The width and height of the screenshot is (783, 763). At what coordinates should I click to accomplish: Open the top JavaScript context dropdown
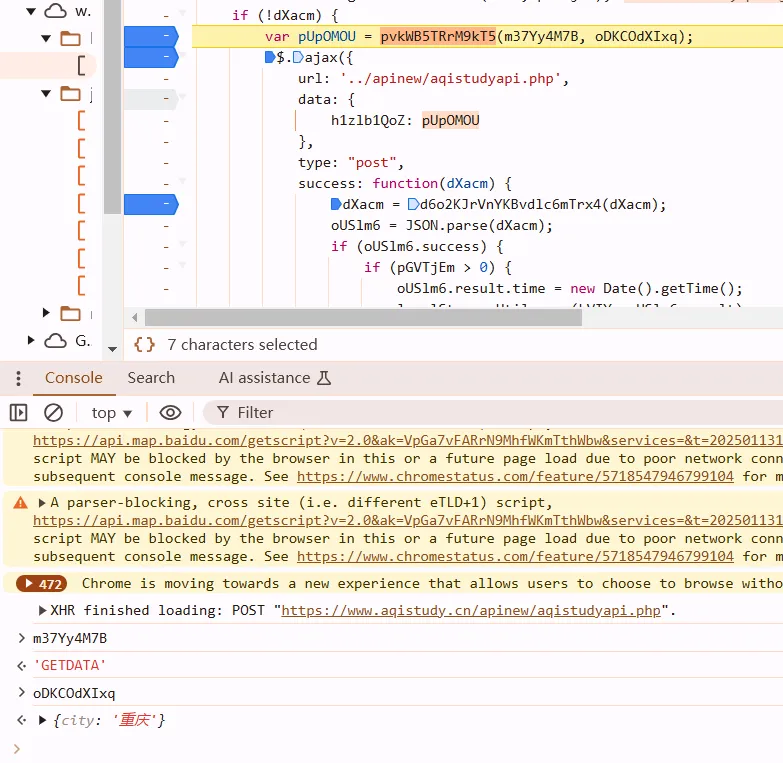click(111, 413)
